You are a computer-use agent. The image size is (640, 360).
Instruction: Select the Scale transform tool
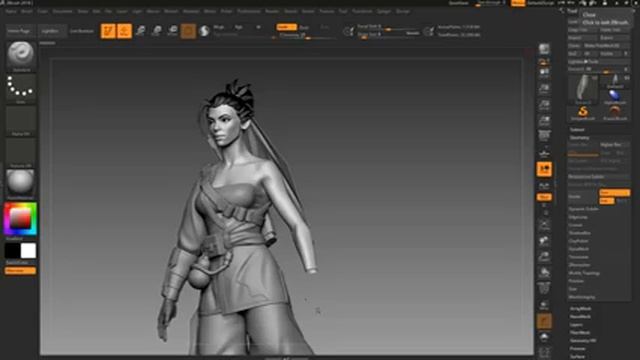tap(156, 31)
